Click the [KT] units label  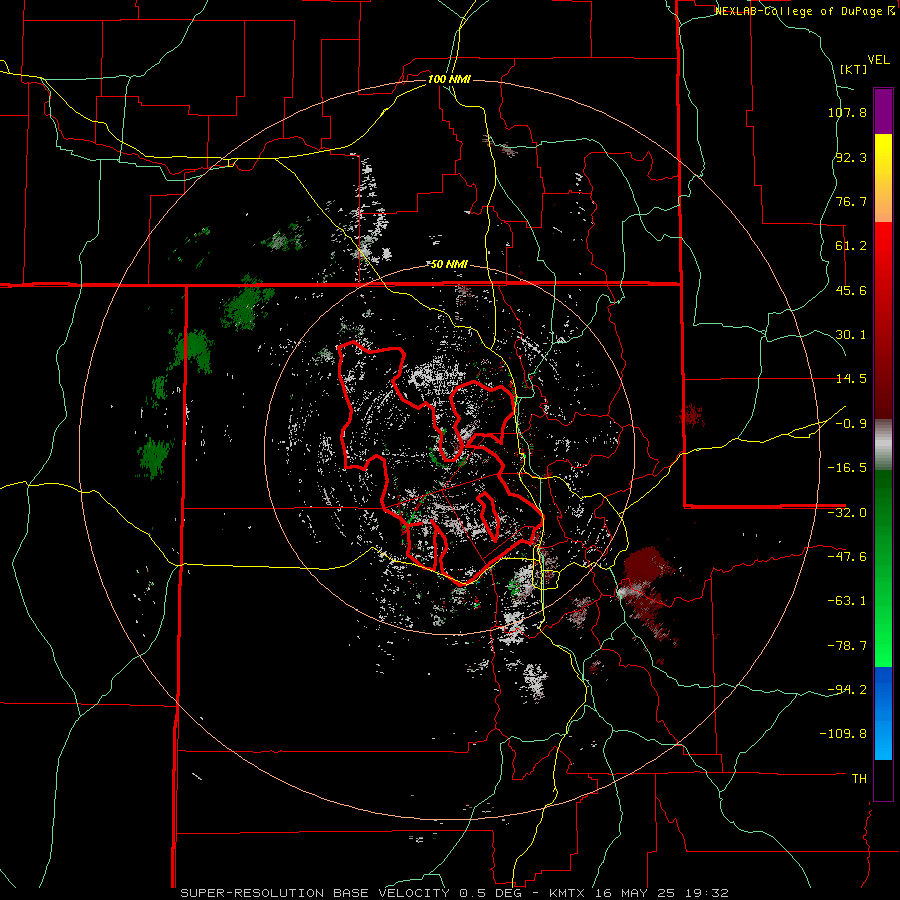[x=853, y=69]
